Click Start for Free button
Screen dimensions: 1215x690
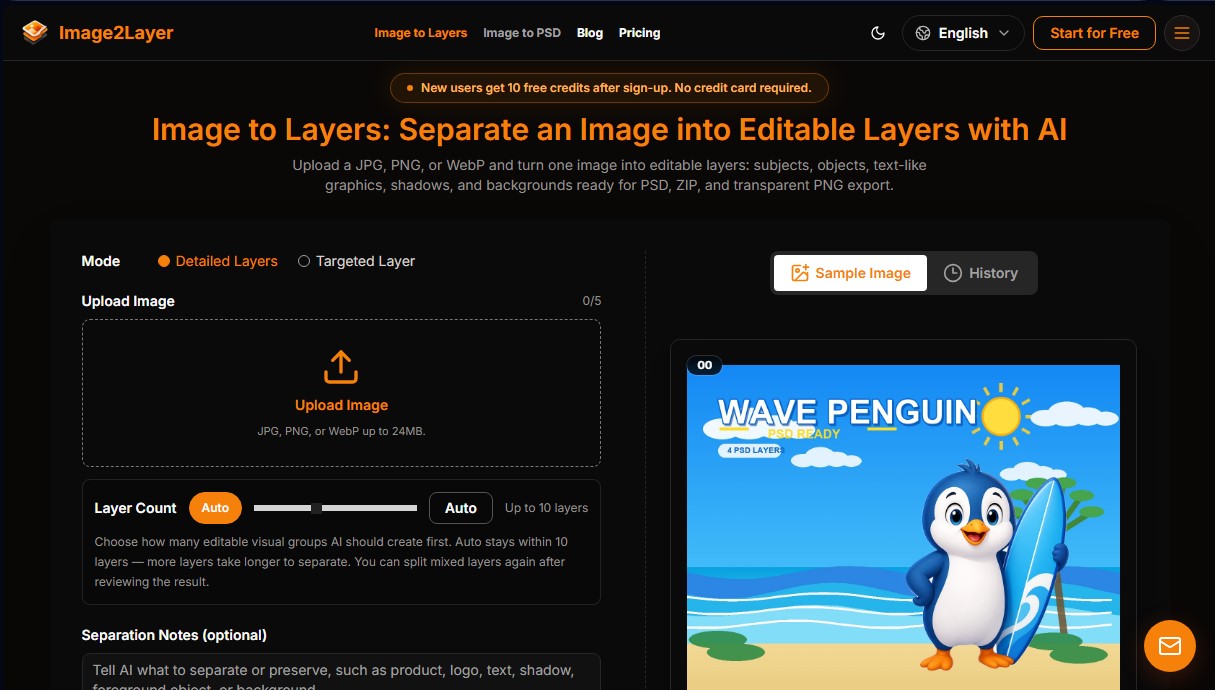1094,33
